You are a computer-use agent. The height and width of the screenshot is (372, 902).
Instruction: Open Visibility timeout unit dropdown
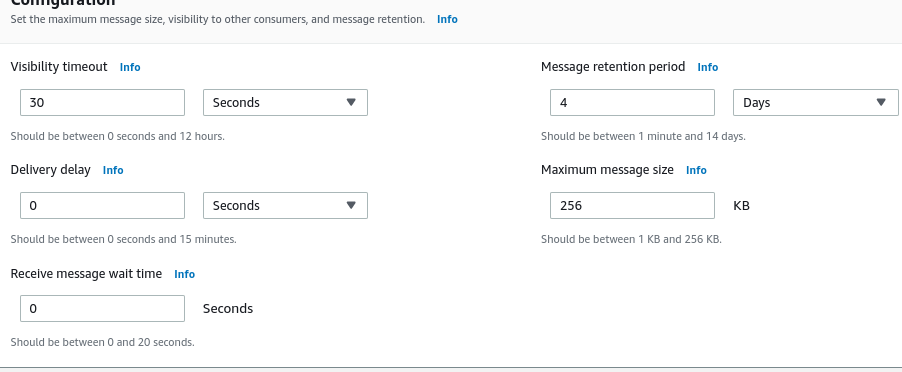click(285, 102)
